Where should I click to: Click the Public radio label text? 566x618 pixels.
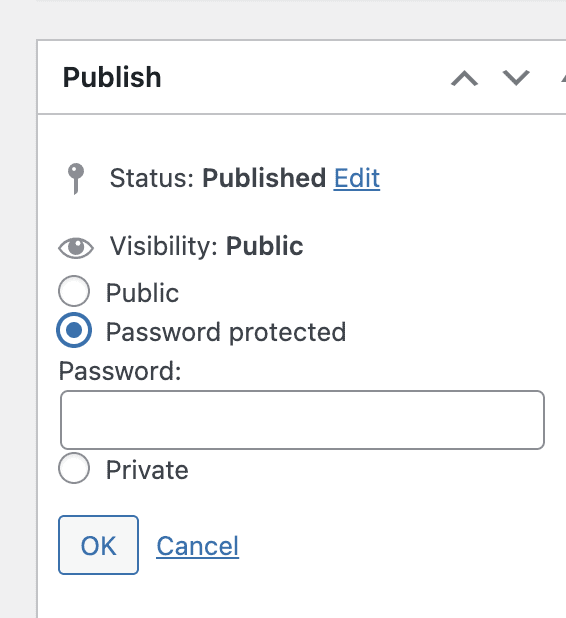[x=142, y=293]
